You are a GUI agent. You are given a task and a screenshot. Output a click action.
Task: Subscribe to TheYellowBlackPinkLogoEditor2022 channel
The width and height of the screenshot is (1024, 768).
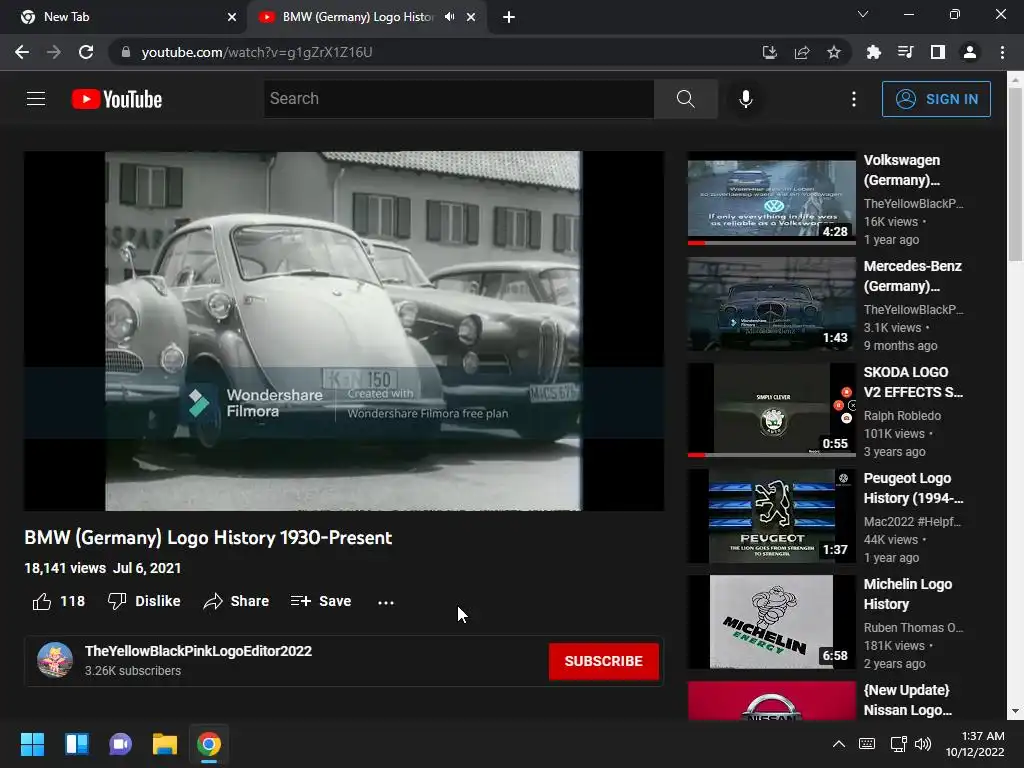click(x=603, y=661)
